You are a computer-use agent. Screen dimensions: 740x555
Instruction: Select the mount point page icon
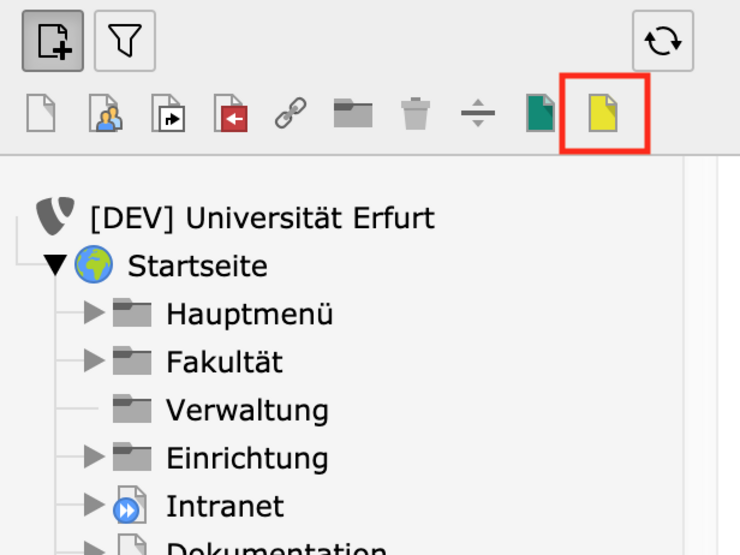pos(229,113)
